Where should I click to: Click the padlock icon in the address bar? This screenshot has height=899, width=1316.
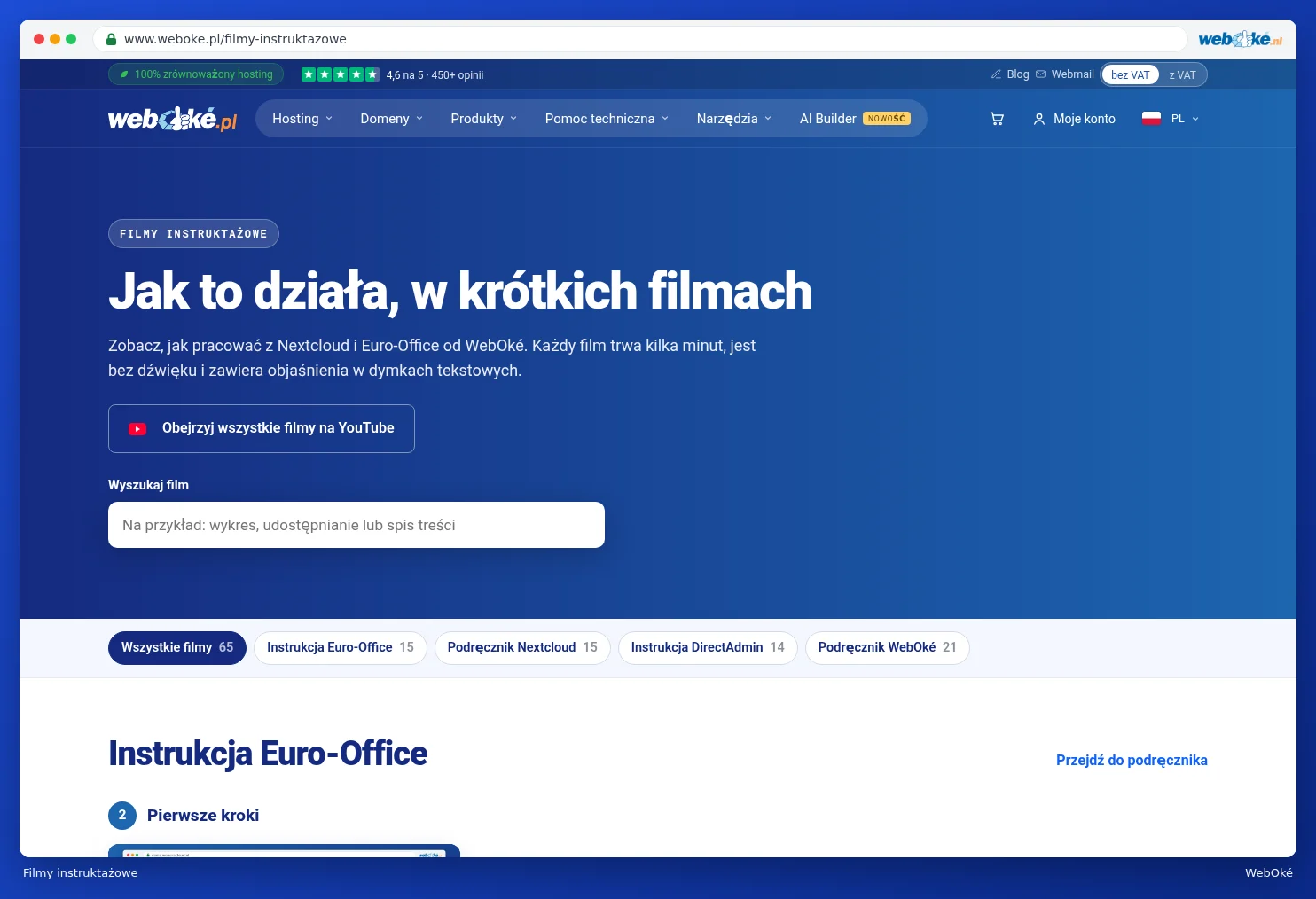coord(112,39)
